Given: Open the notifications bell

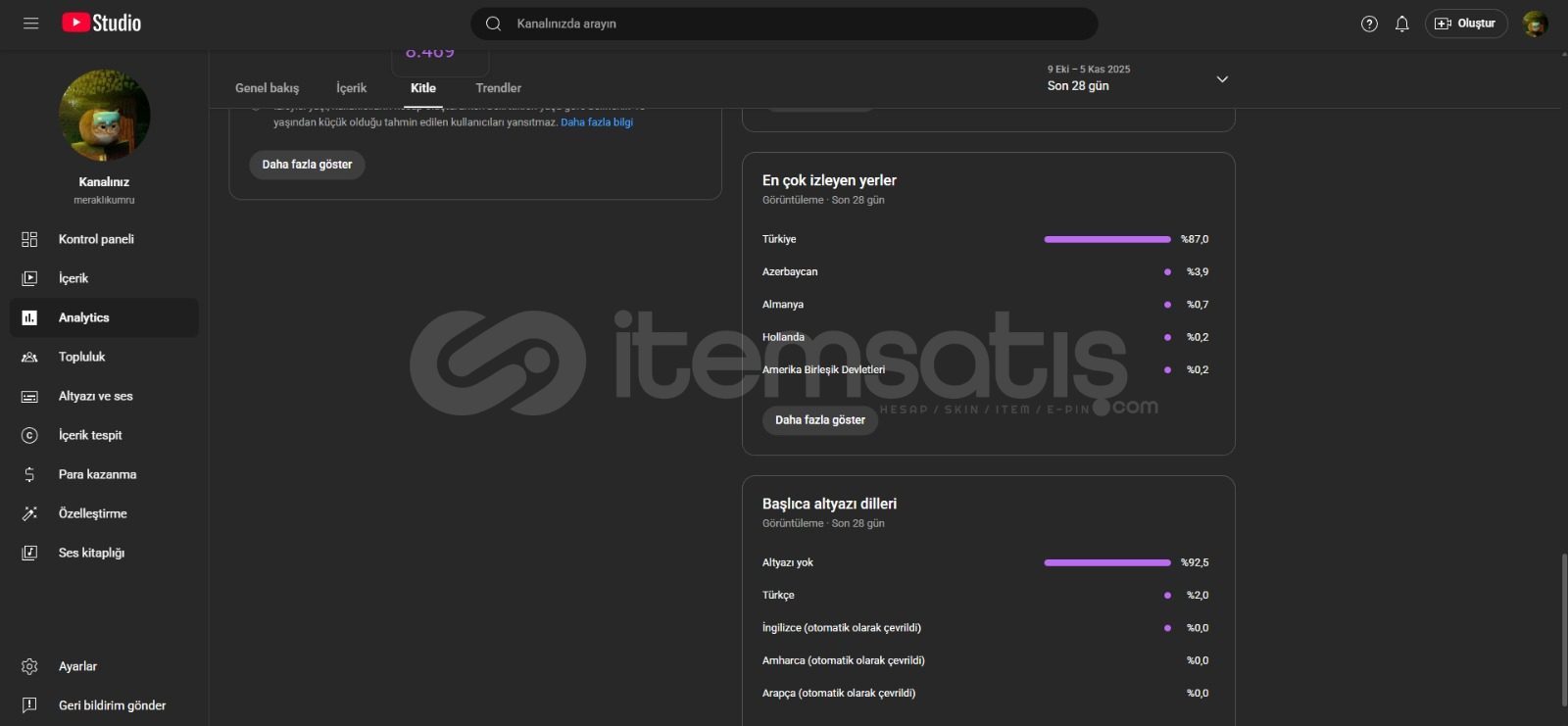Looking at the screenshot, I should pyautogui.click(x=1402, y=24).
